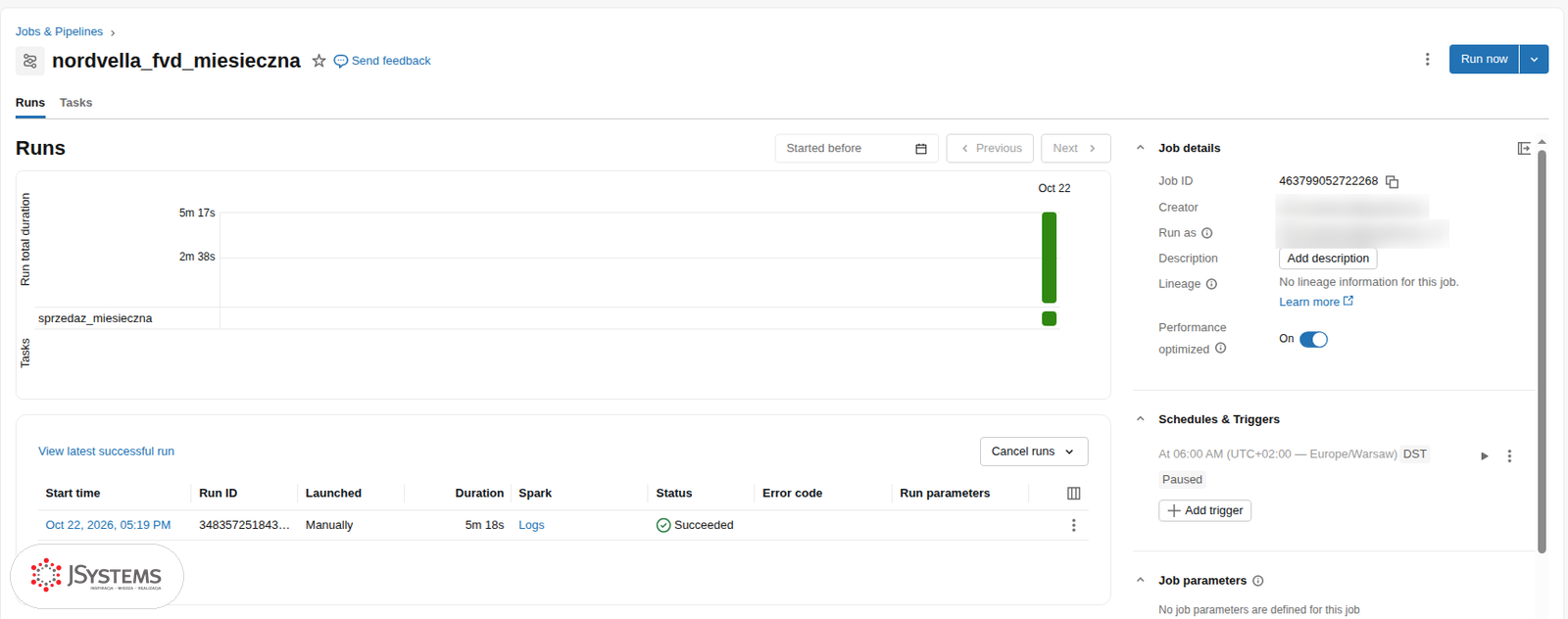Open the column settings icon in runs table
This screenshot has width=1568, height=619.
pos(1073,494)
